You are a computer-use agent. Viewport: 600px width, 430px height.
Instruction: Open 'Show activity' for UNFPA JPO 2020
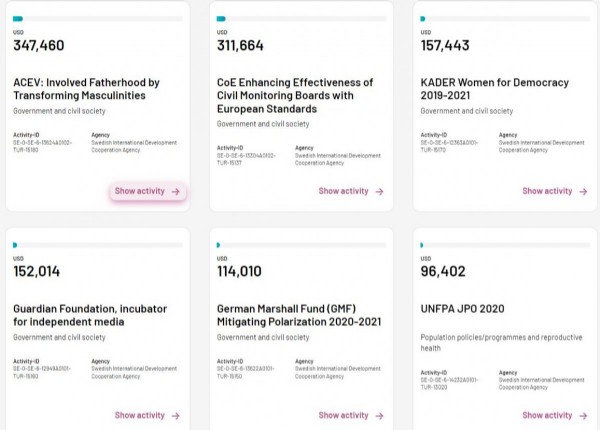tap(547, 415)
